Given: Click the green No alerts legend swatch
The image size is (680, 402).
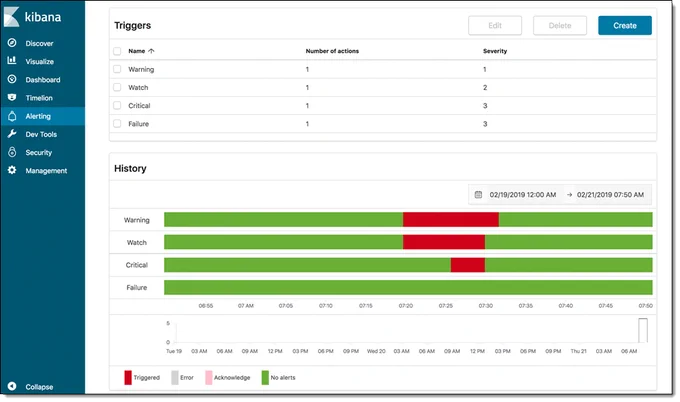Looking at the screenshot, I should tap(265, 377).
